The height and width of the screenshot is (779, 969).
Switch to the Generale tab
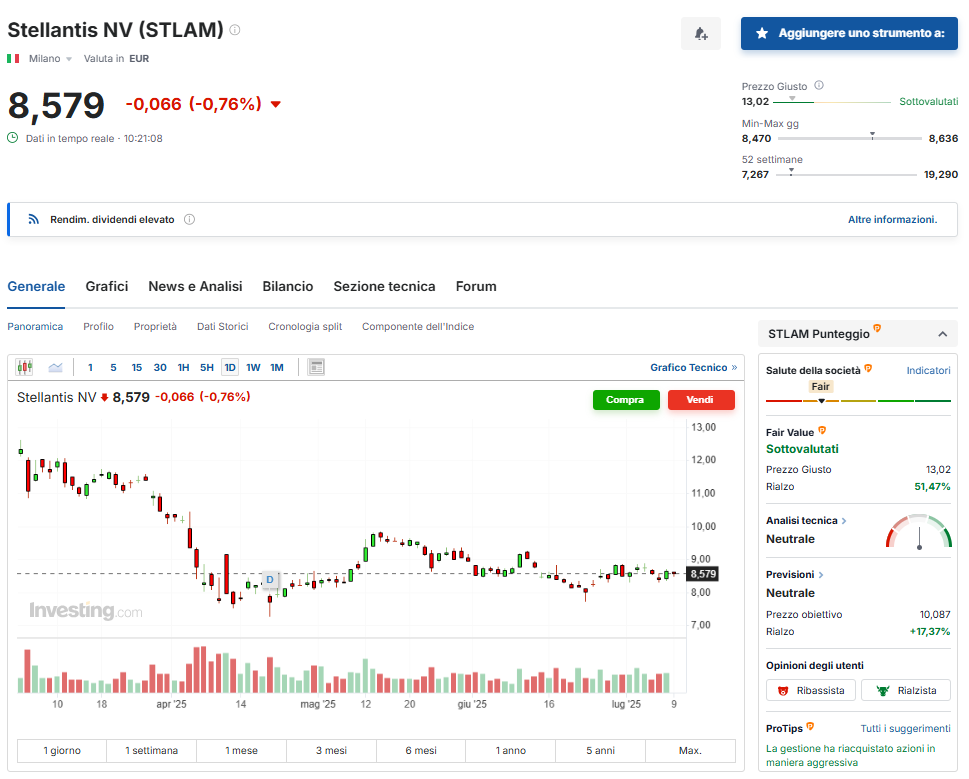click(36, 286)
